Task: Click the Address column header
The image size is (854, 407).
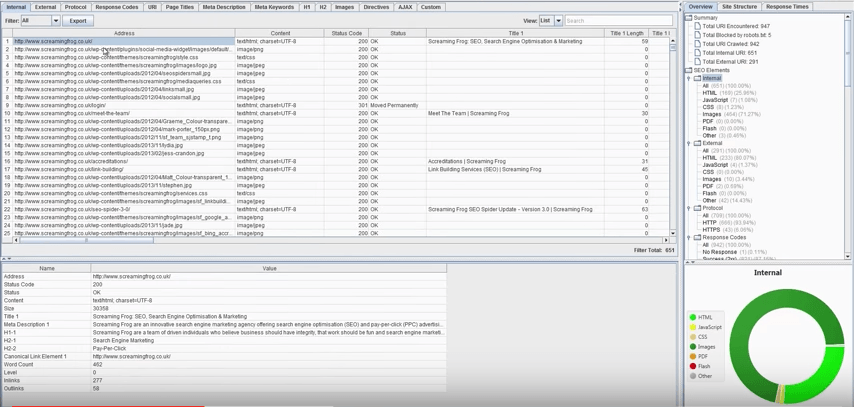Action: click(x=124, y=33)
